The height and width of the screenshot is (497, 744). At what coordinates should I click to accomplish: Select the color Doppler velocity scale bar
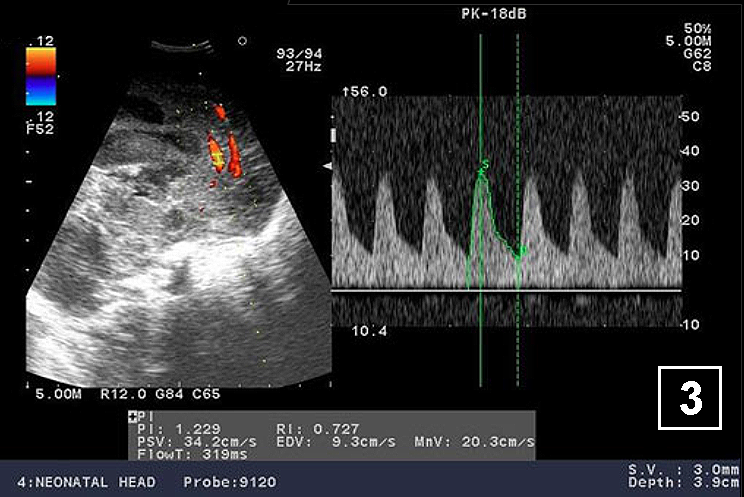click(x=41, y=77)
